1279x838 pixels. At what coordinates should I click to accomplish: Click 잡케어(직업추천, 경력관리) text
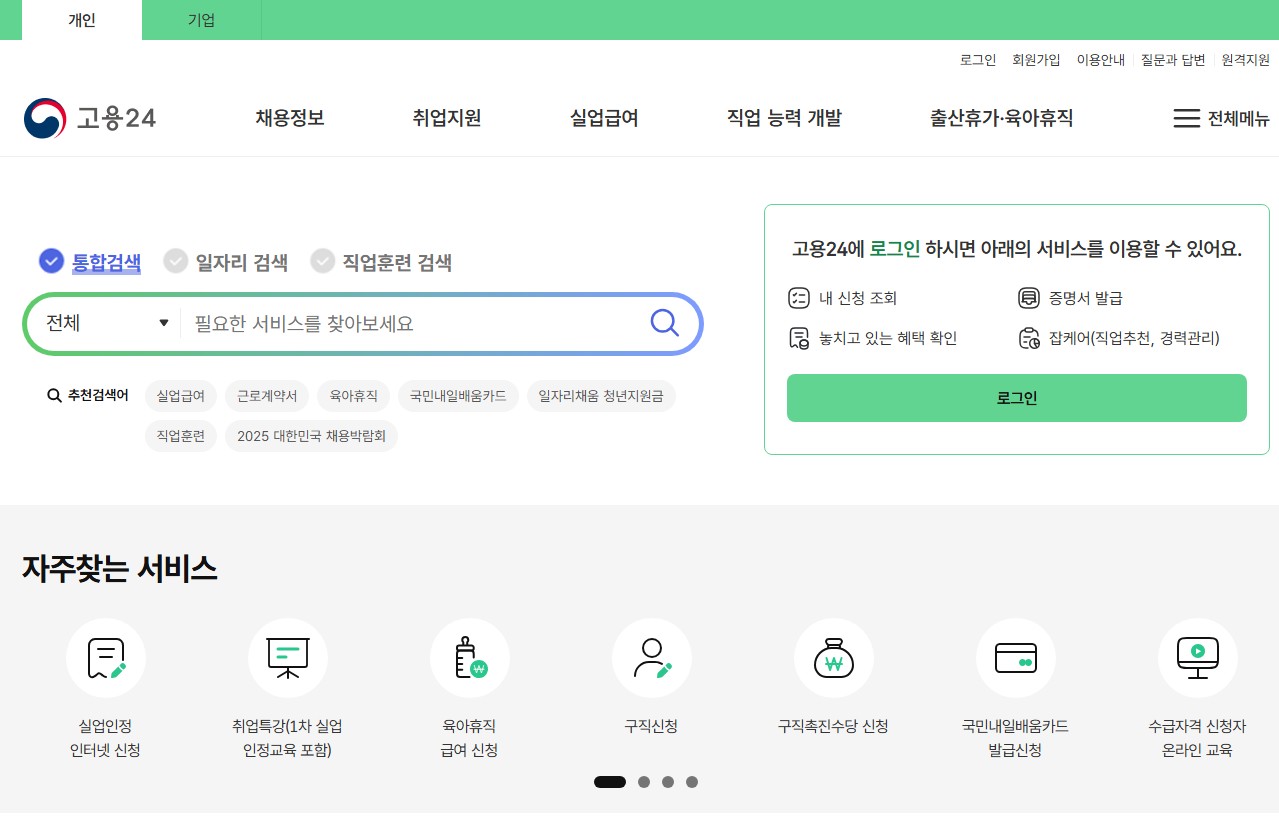[1134, 338]
